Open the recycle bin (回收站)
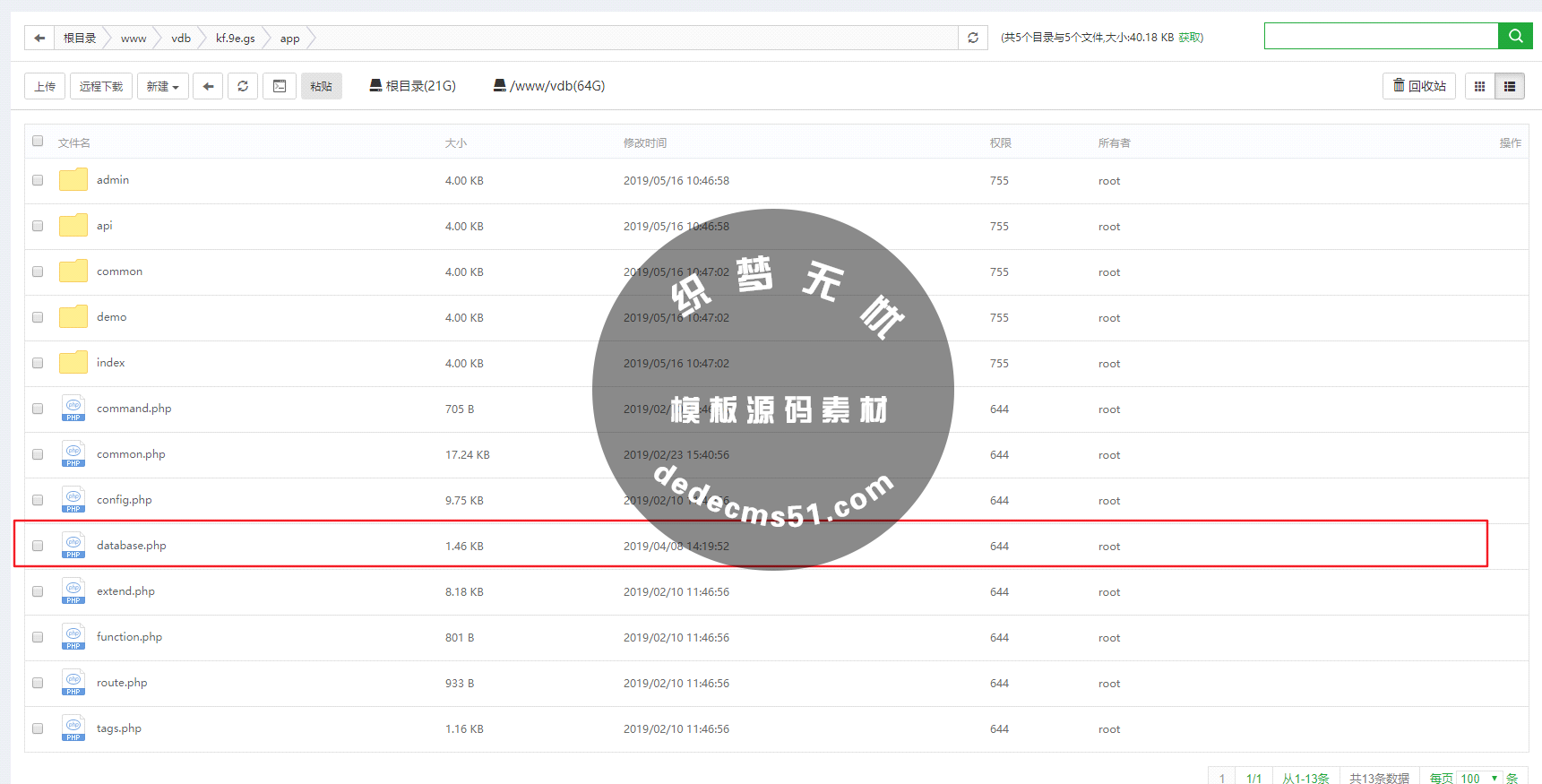This screenshot has height=784, width=1542. click(1419, 86)
